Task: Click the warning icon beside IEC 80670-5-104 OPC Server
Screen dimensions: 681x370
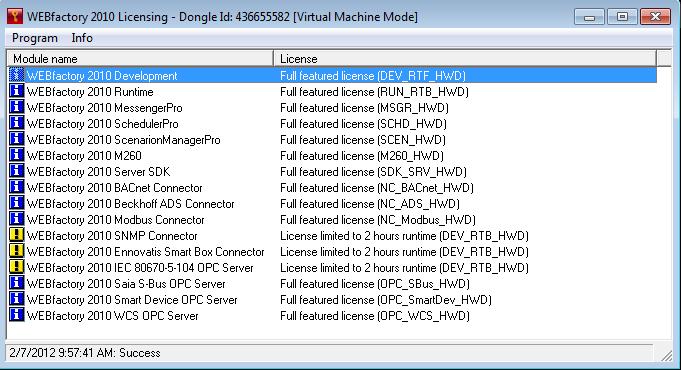Action: [17, 268]
